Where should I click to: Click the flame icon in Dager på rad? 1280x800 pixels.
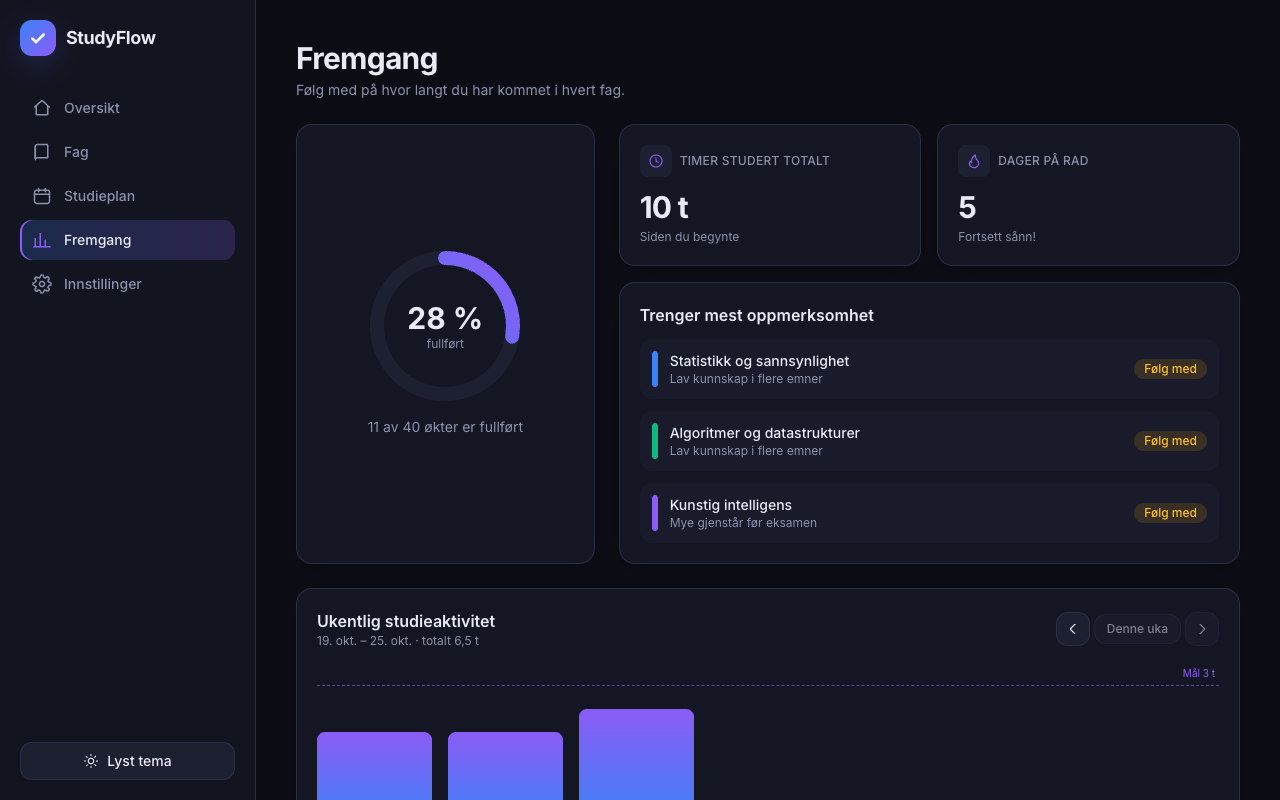[974, 161]
